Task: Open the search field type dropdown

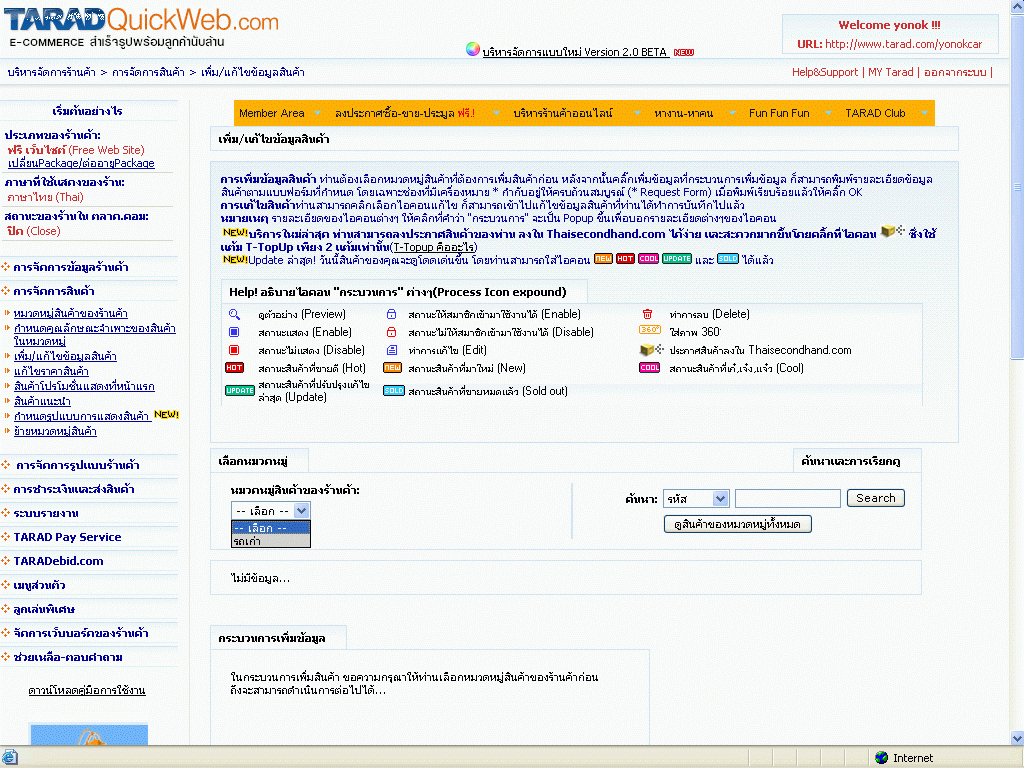Action: click(720, 498)
